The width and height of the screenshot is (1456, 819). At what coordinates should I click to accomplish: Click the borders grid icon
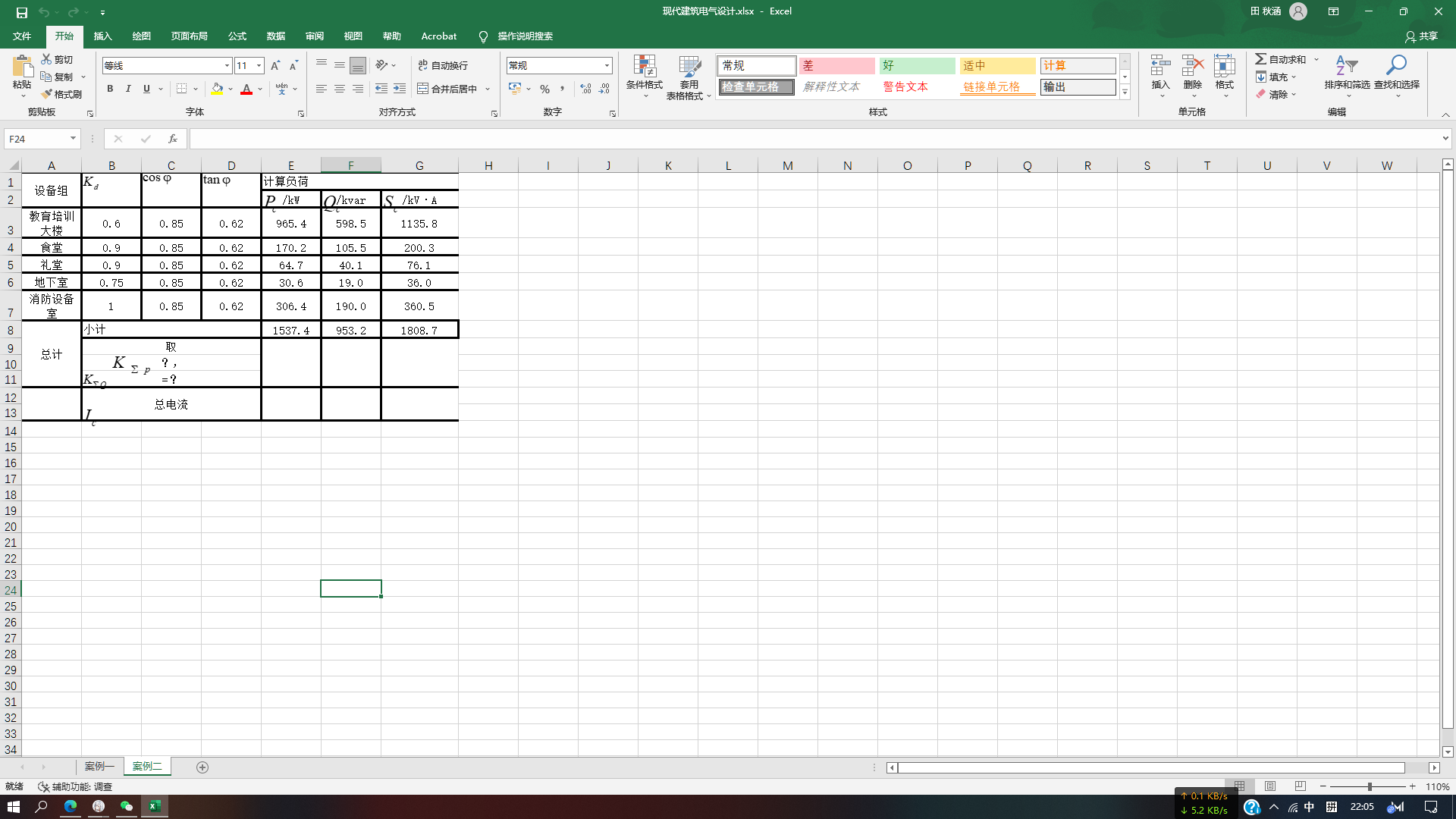pos(181,89)
